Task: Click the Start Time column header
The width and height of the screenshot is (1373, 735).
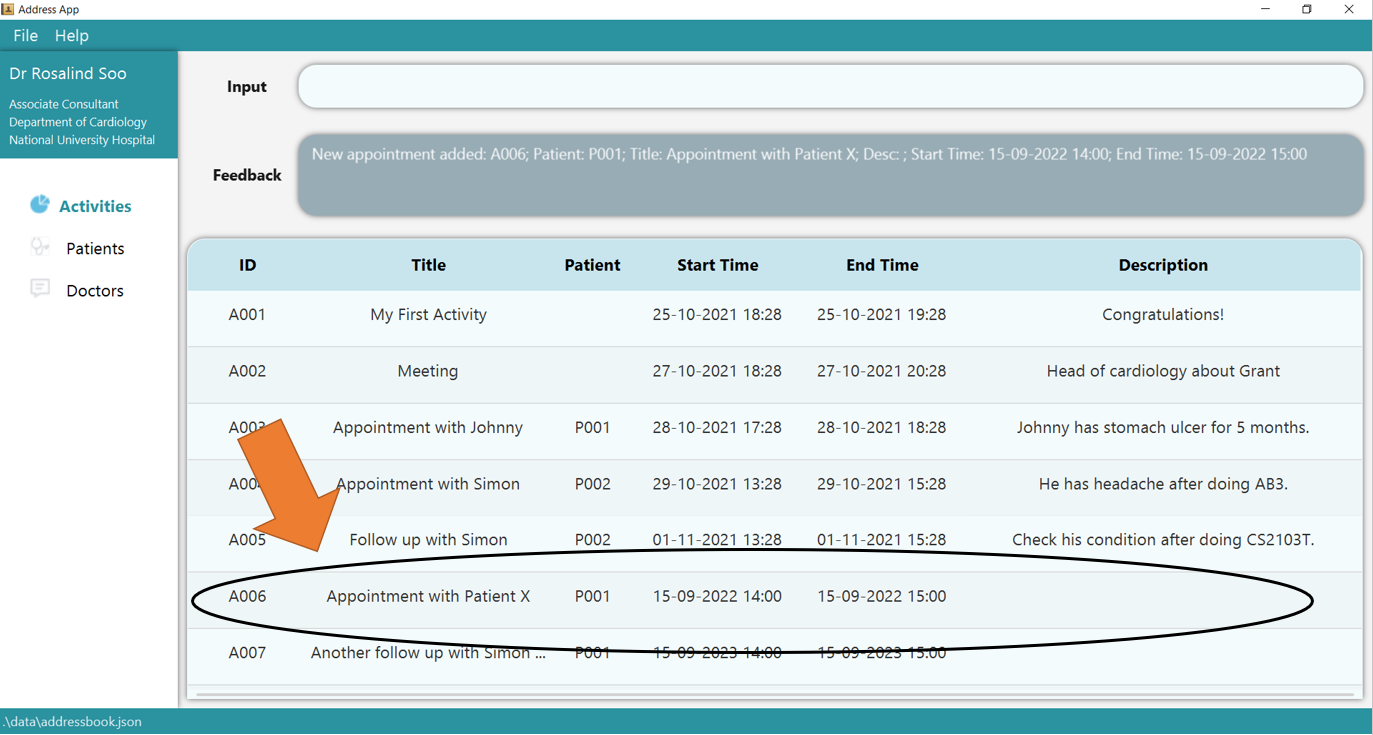Action: pos(717,265)
